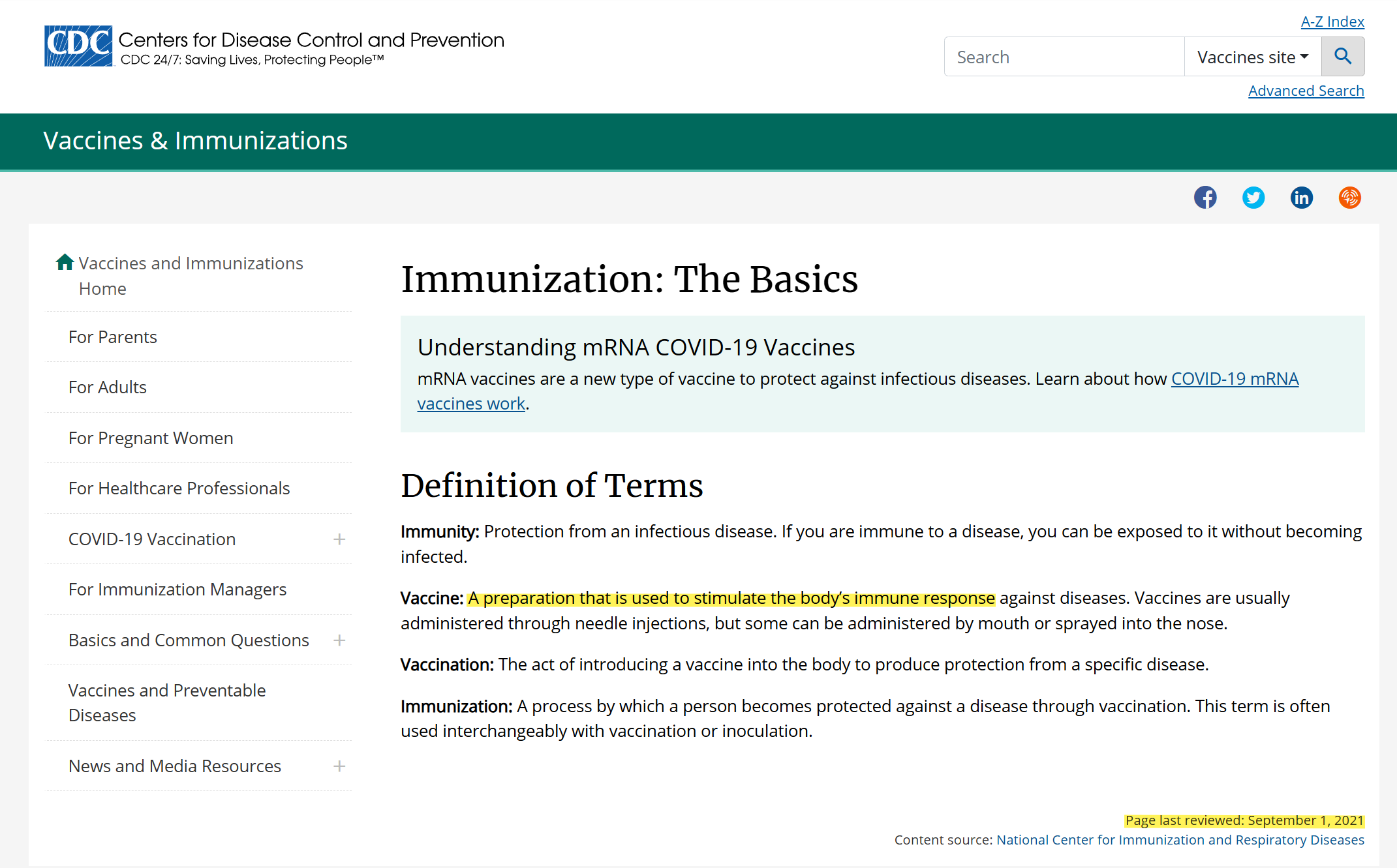Share page on Facebook
The height and width of the screenshot is (868, 1397).
coord(1205,198)
